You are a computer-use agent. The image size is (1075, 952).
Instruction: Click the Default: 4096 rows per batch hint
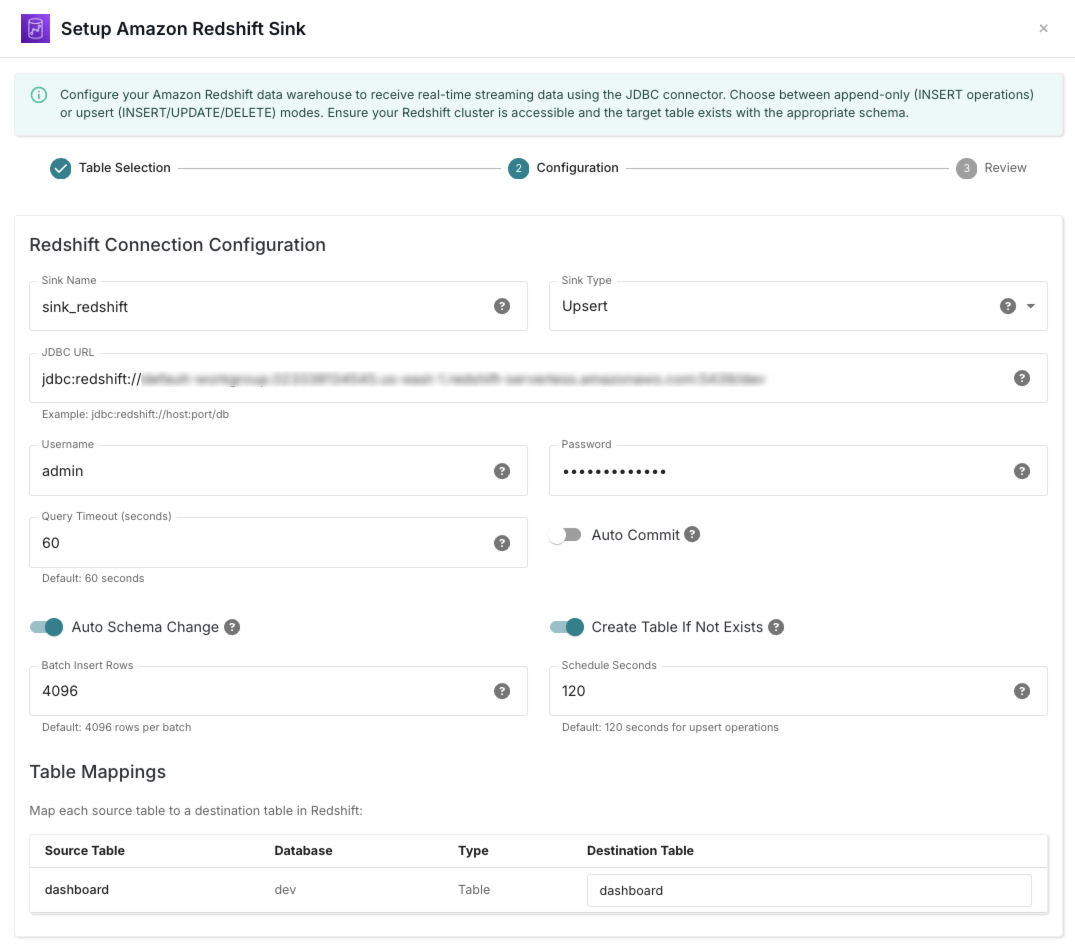(x=117, y=727)
